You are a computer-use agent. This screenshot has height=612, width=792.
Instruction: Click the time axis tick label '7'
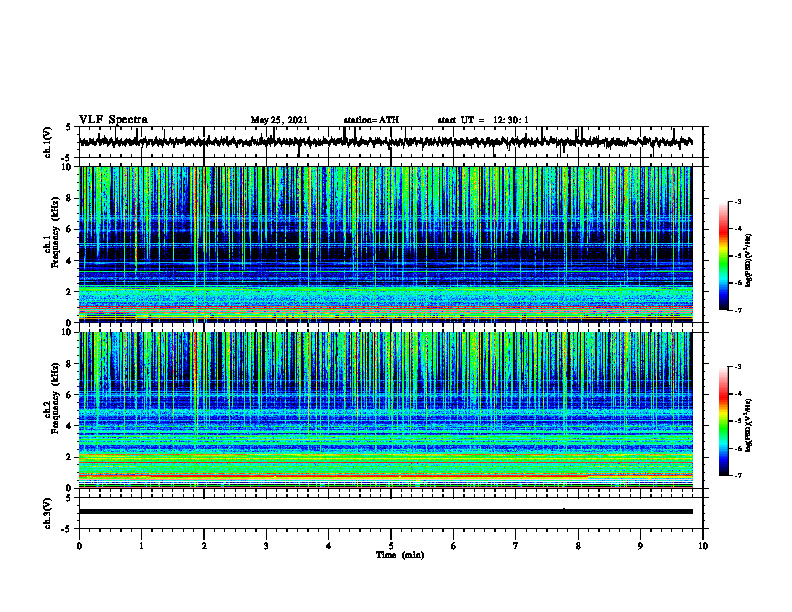click(x=516, y=546)
